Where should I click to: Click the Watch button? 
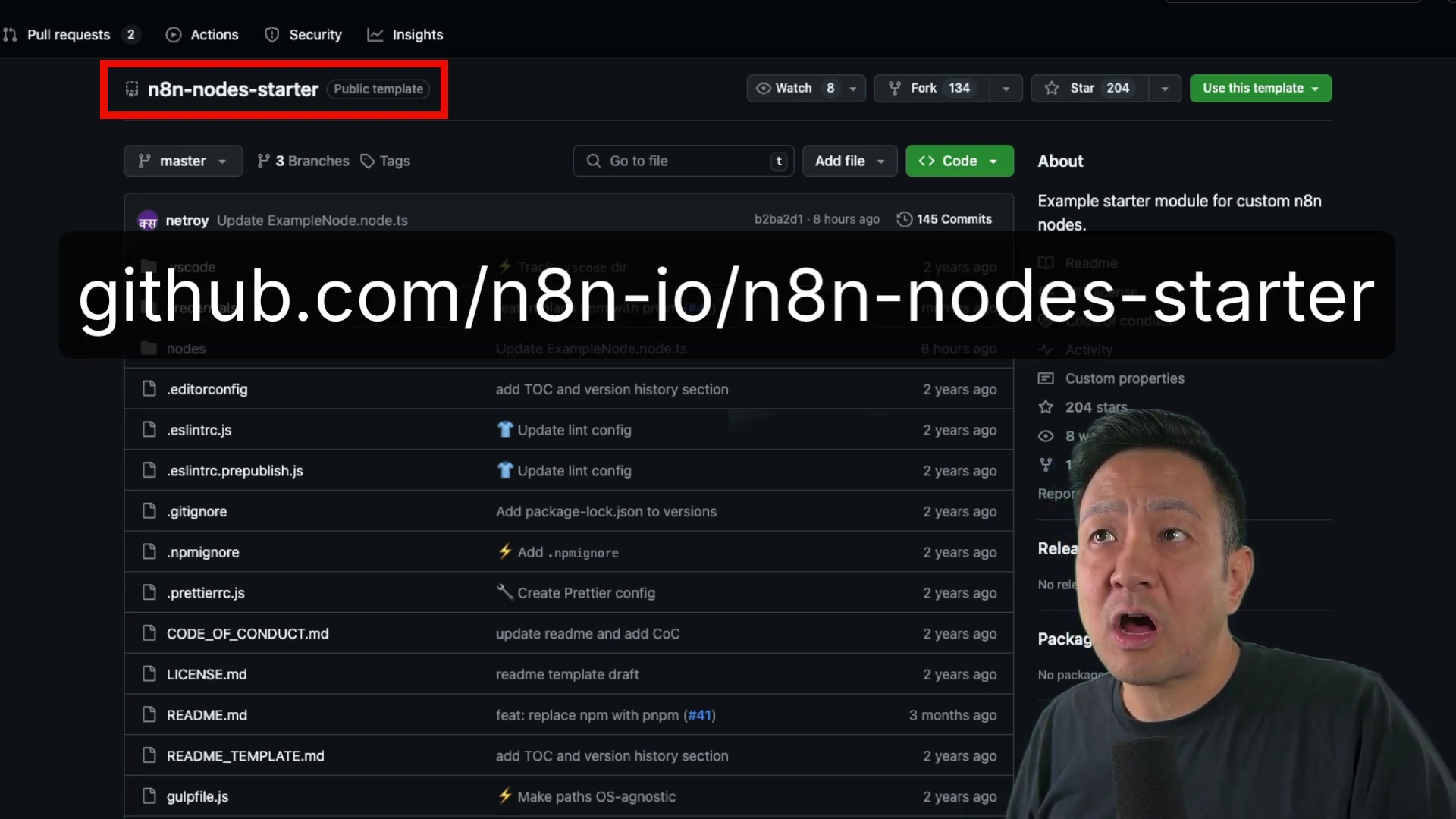[795, 88]
